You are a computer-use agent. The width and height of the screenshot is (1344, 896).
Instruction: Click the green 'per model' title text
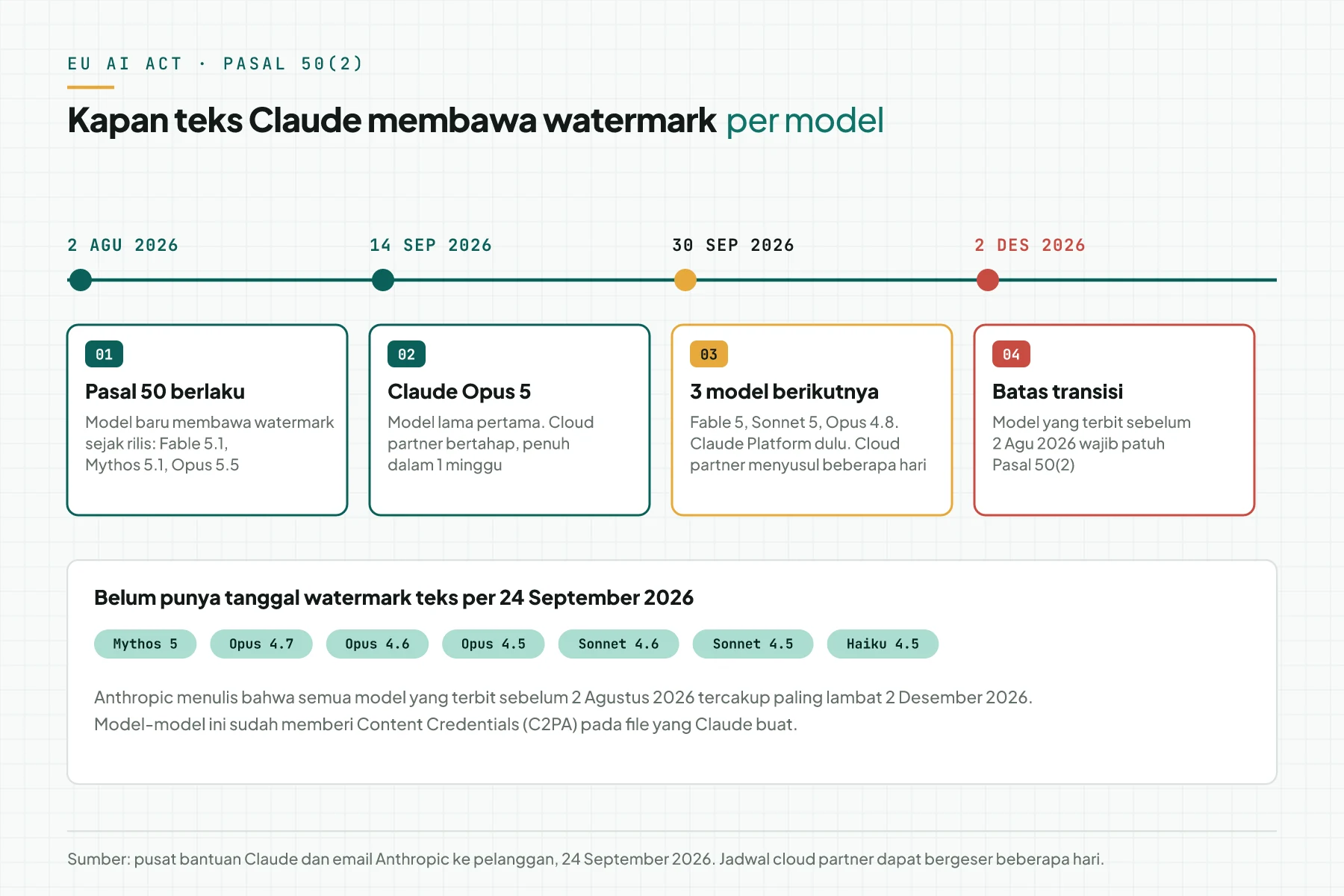point(805,120)
